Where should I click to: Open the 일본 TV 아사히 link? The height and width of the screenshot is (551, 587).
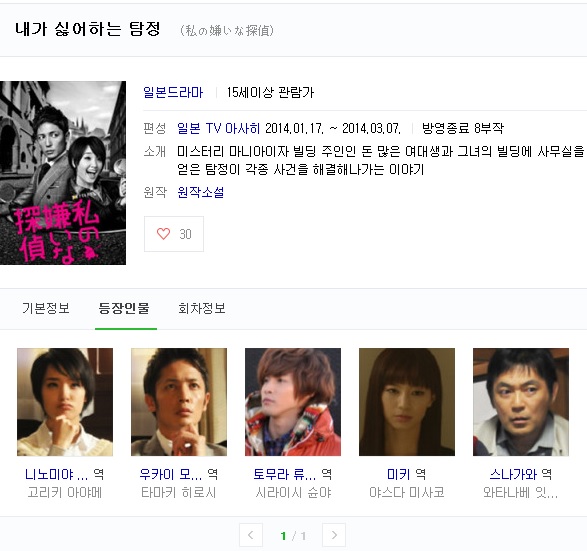click(218, 128)
